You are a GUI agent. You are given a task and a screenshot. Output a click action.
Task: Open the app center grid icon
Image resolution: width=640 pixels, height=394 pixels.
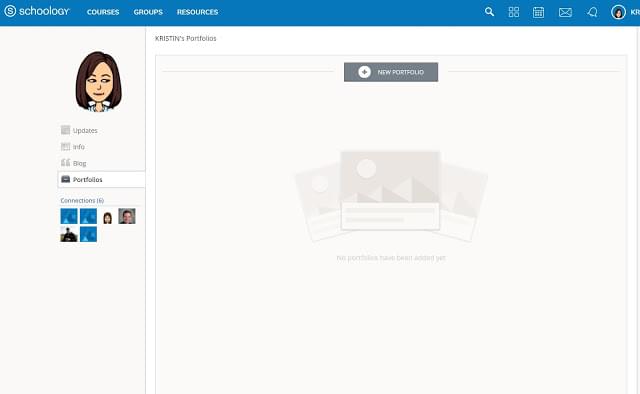tap(514, 12)
